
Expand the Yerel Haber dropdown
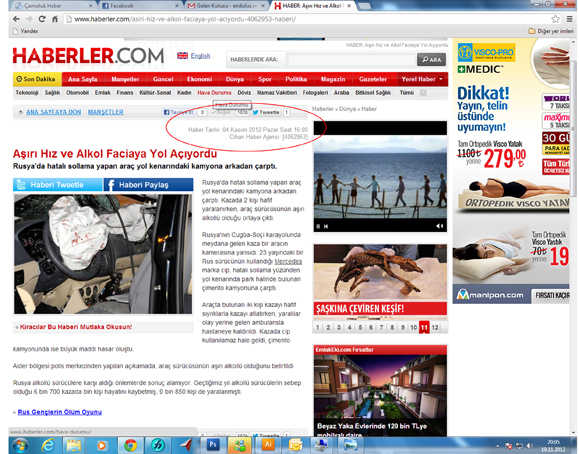click(441, 79)
